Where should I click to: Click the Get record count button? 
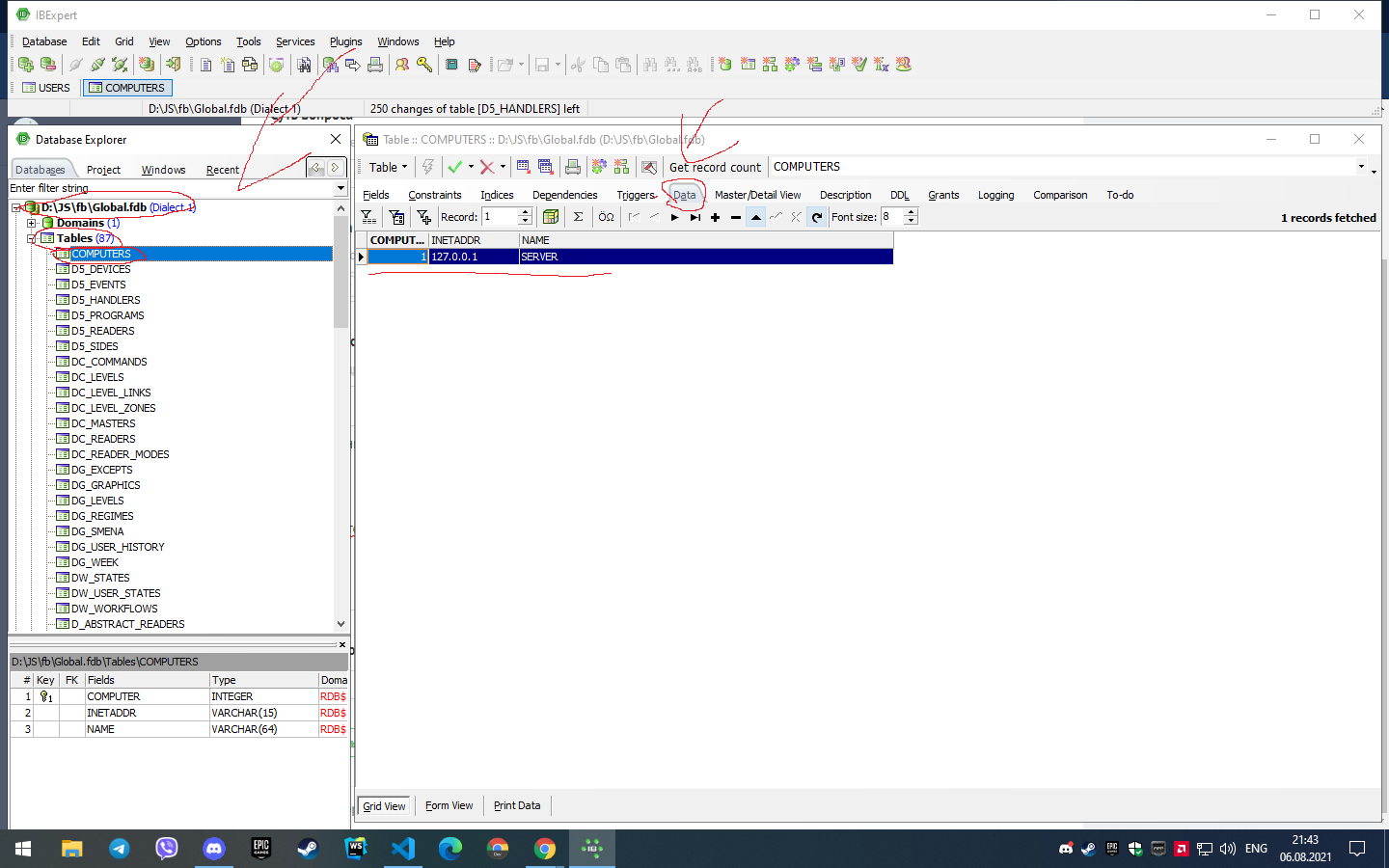(x=715, y=167)
